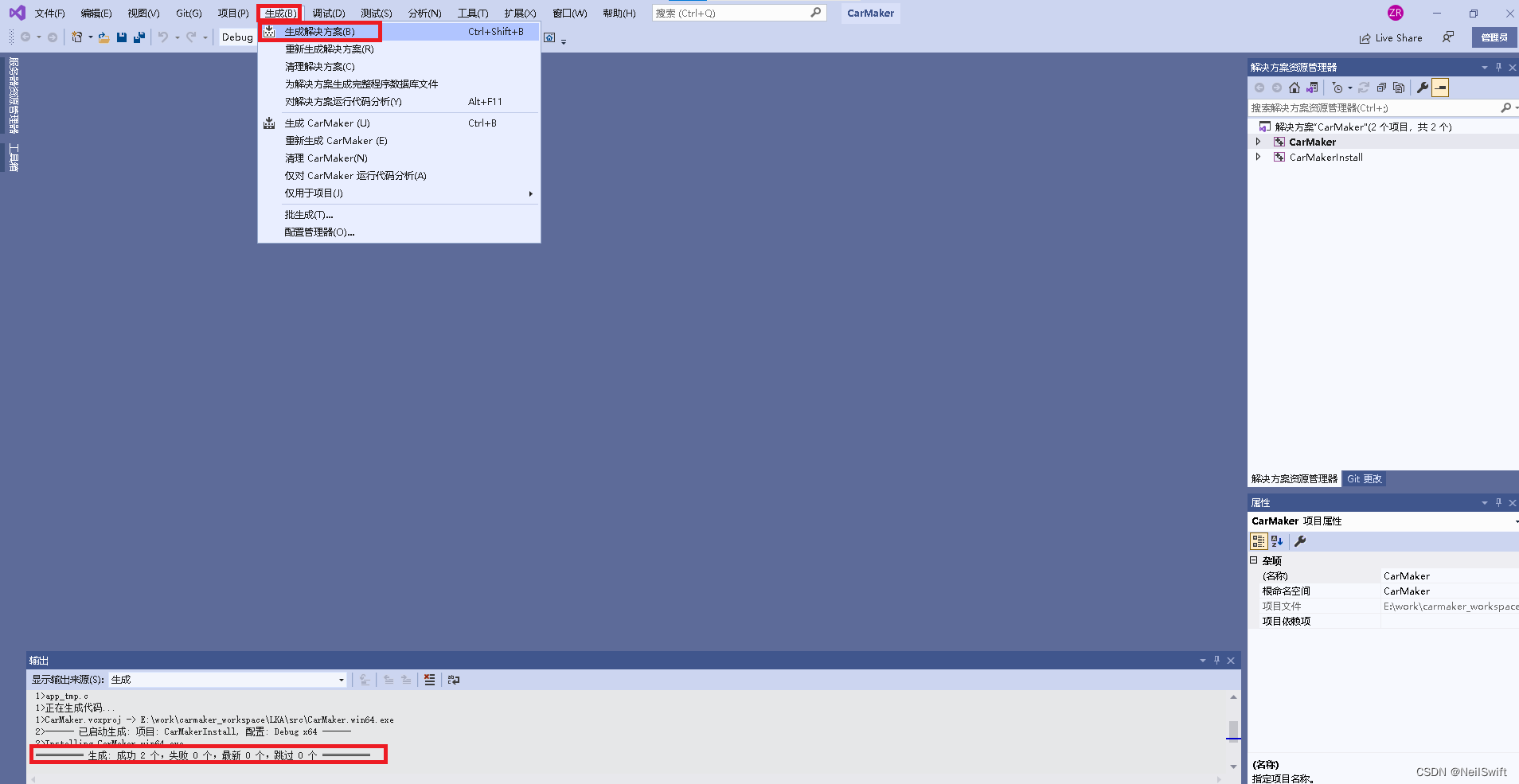Open 配置管理器(O)... from menu
The image size is (1519, 784).
(x=399, y=232)
